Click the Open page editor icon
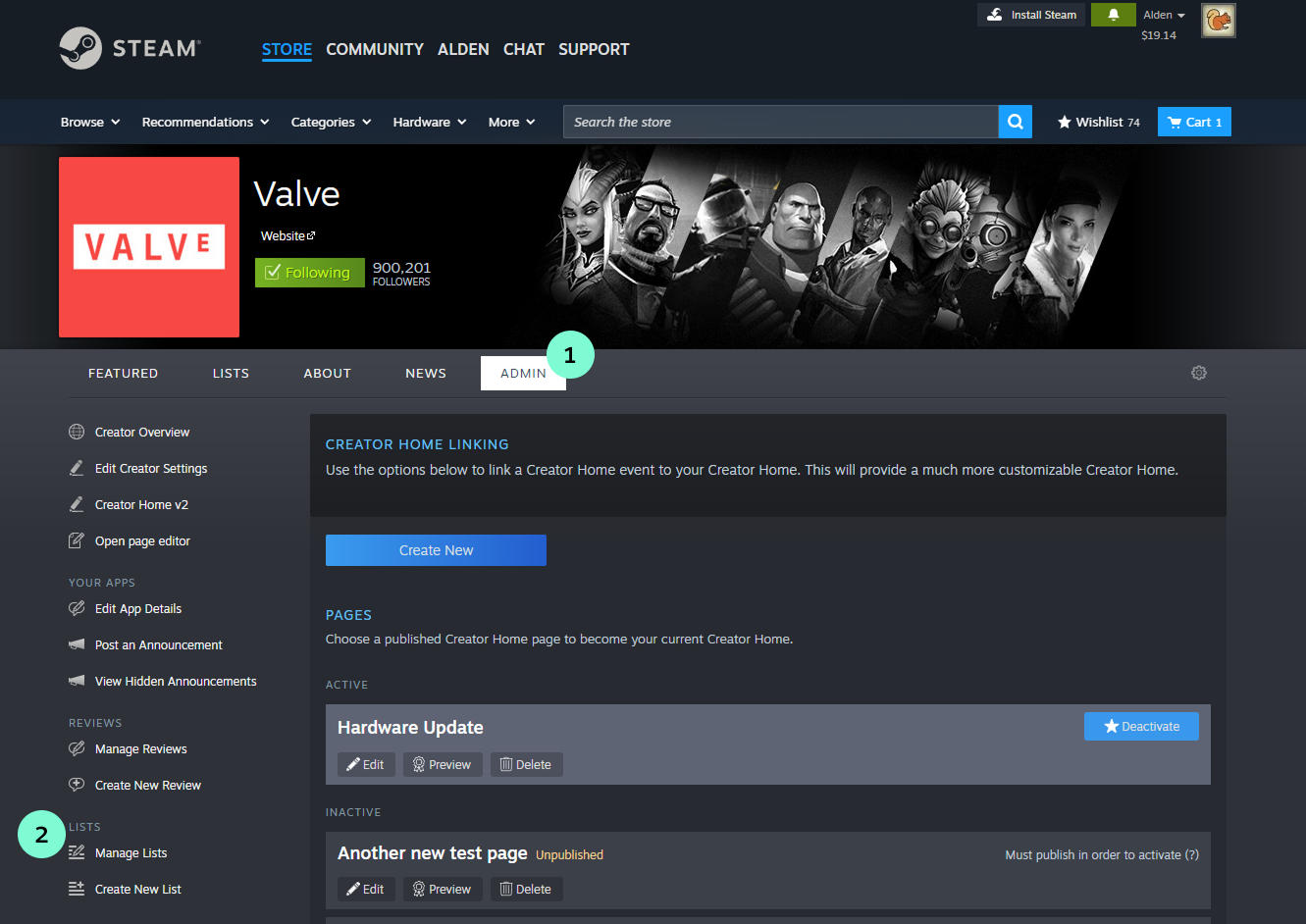Image resolution: width=1306 pixels, height=924 pixels. (77, 540)
